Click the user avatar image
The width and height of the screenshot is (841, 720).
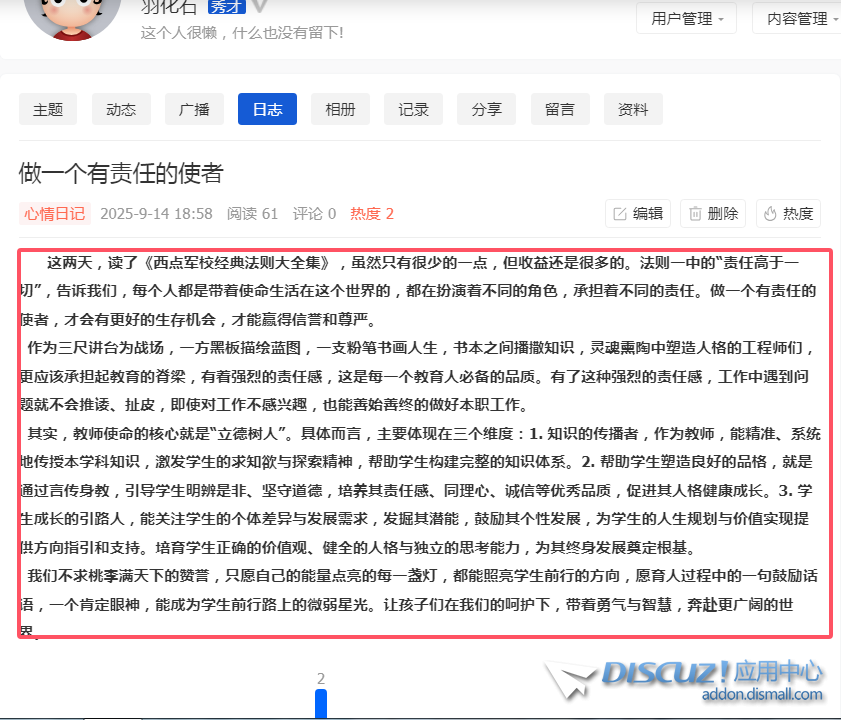click(70, 15)
